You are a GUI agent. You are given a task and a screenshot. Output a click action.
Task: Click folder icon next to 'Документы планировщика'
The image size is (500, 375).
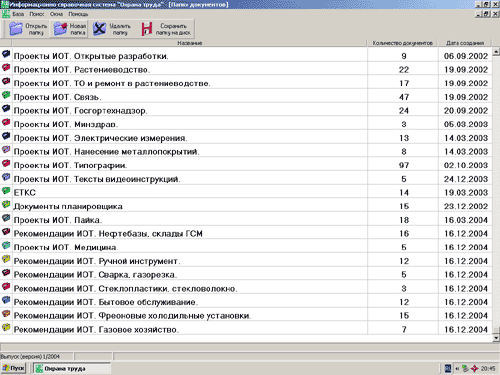6,204
